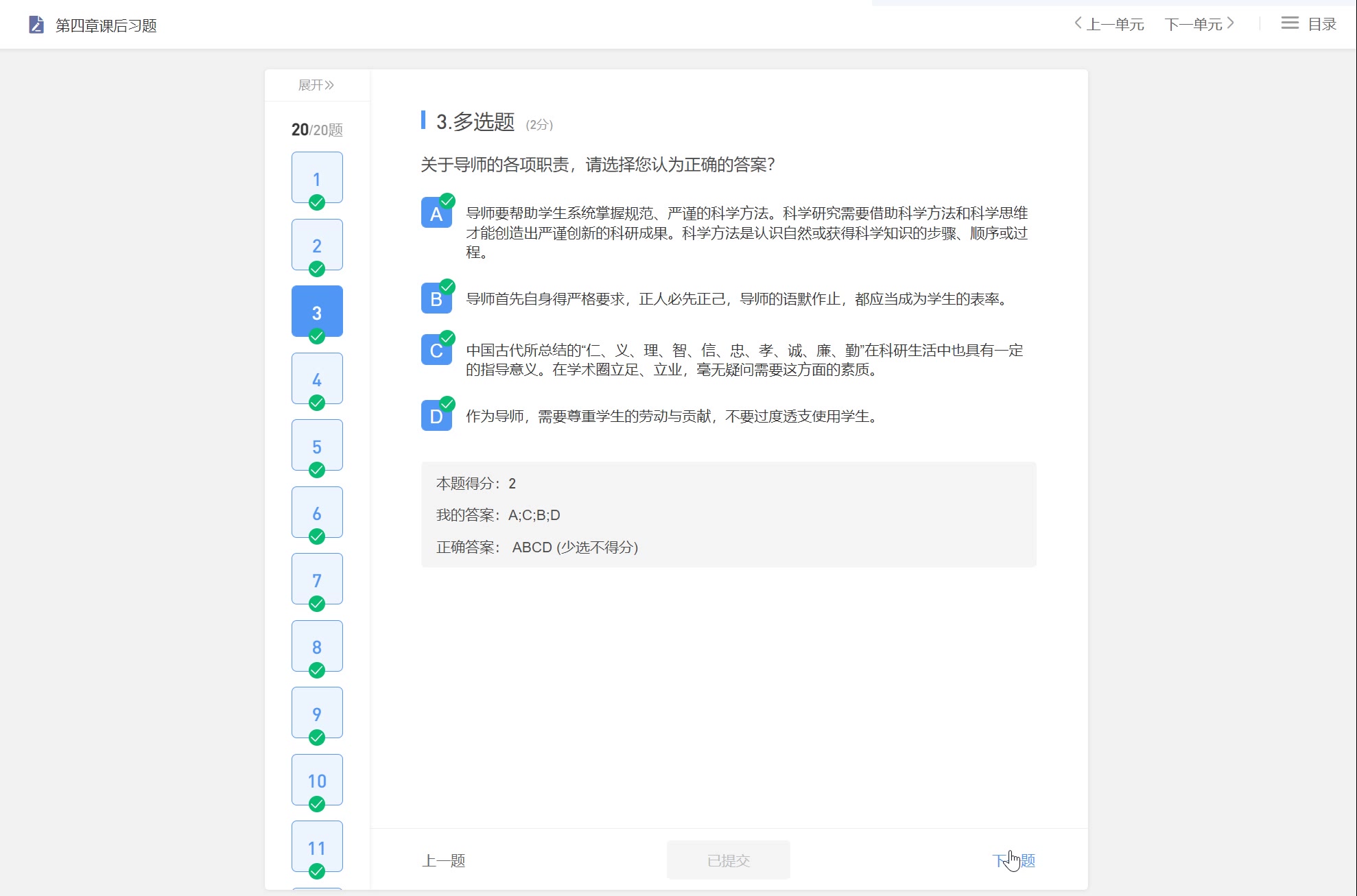Jump to question 10
This screenshot has width=1357, height=896.
(317, 779)
